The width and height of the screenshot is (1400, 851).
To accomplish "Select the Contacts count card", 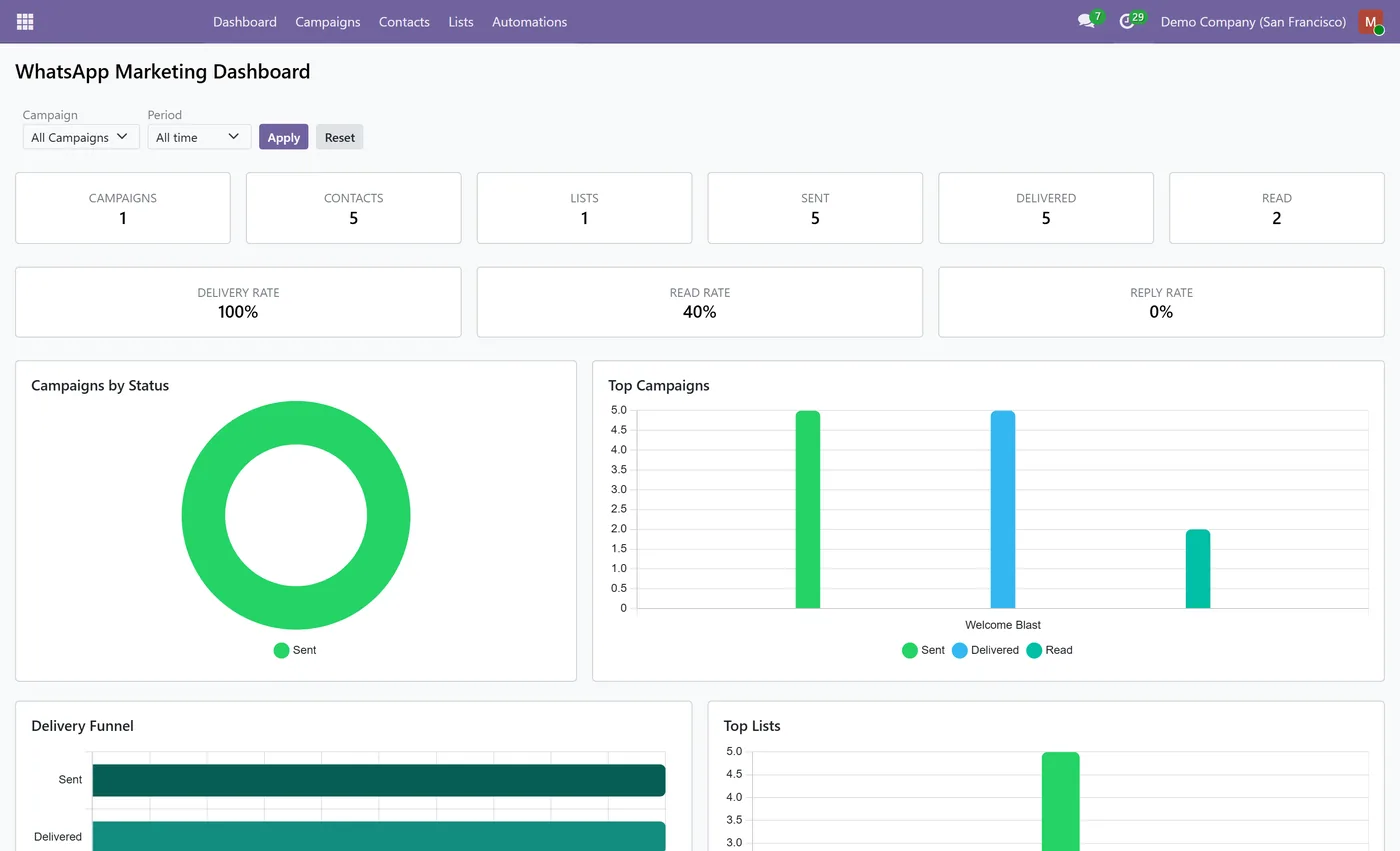I will click(354, 208).
